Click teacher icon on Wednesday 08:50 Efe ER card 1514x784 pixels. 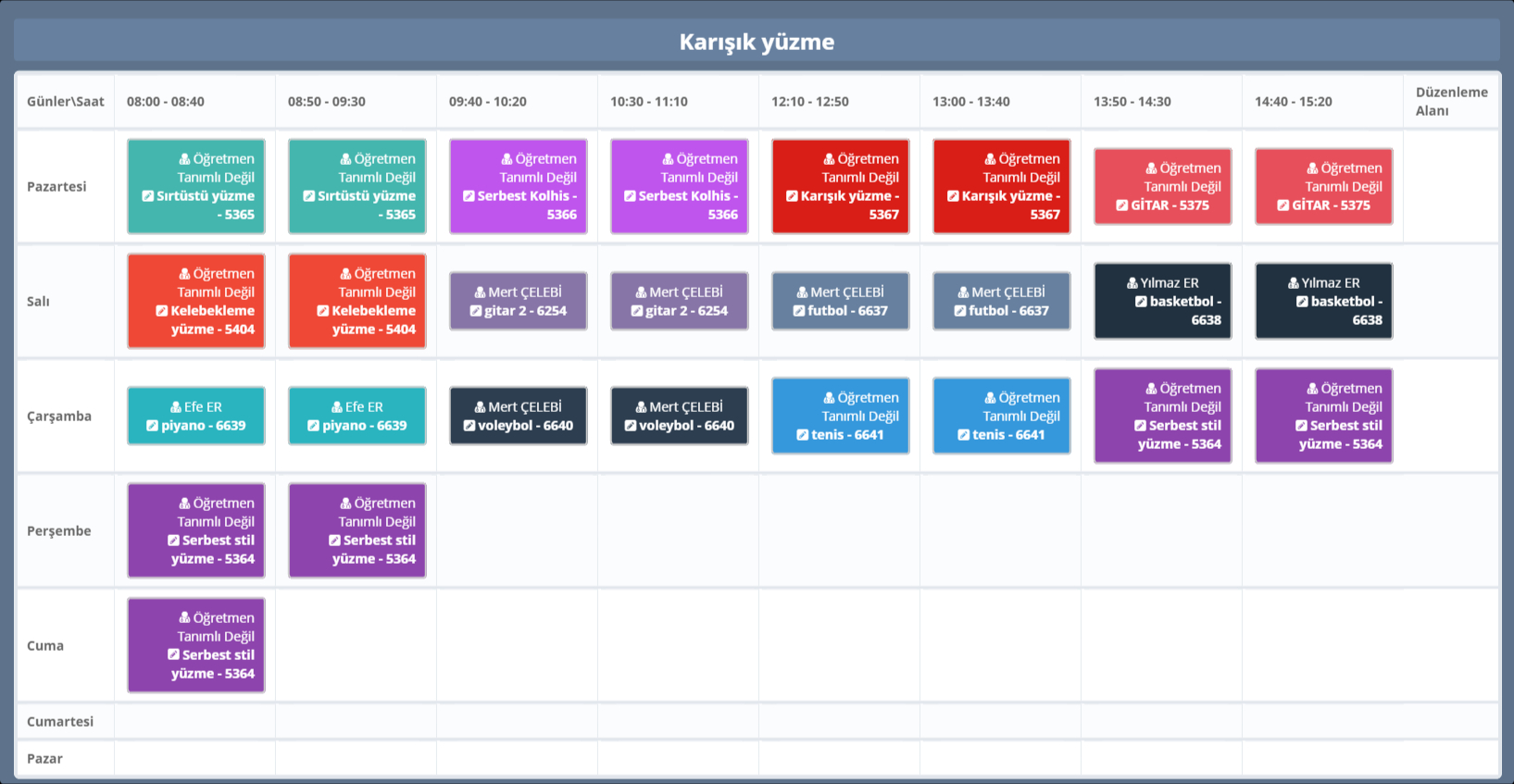tap(337, 407)
